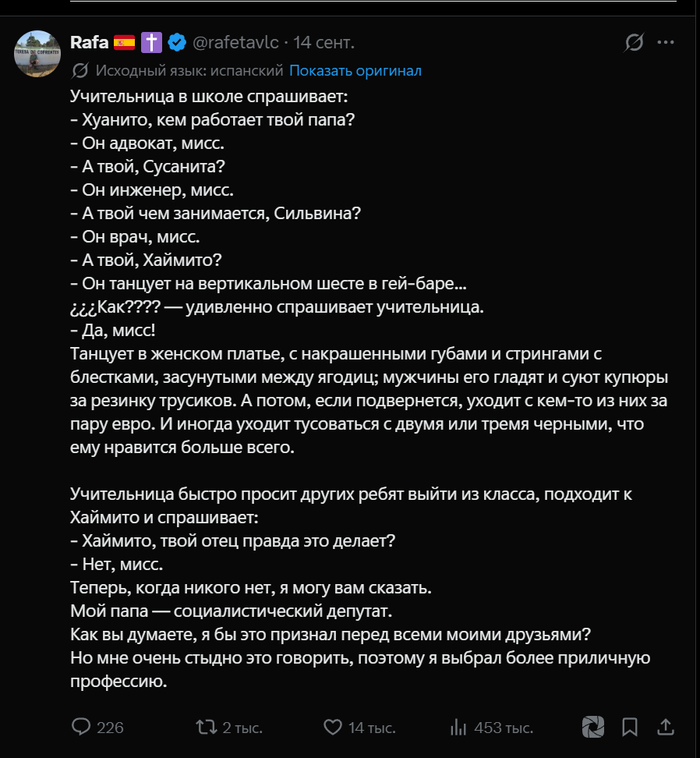This screenshot has height=758, width=700.
Task: Click the Spanish flag emoji
Action: [x=124, y=43]
